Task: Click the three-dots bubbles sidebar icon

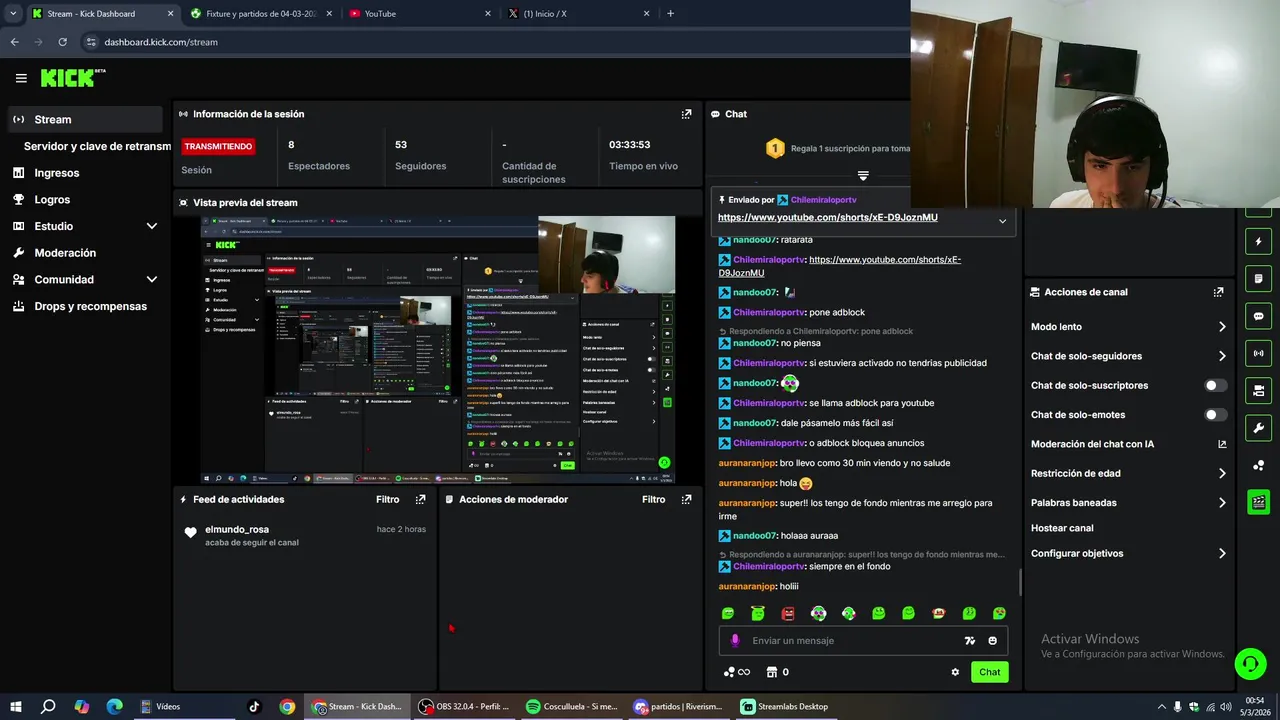Action: [x=1258, y=465]
